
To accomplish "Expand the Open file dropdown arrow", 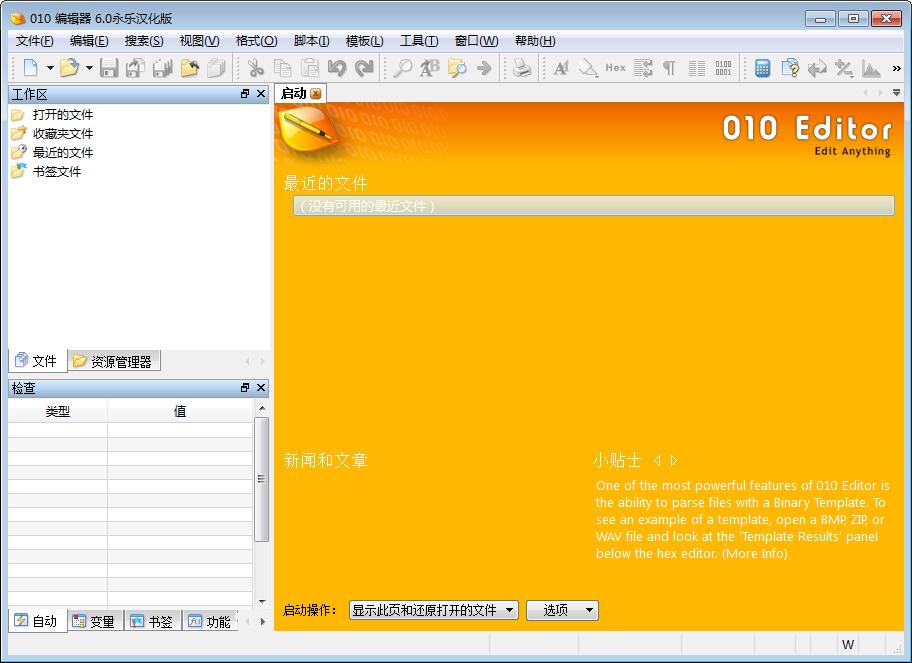I will pos(90,68).
